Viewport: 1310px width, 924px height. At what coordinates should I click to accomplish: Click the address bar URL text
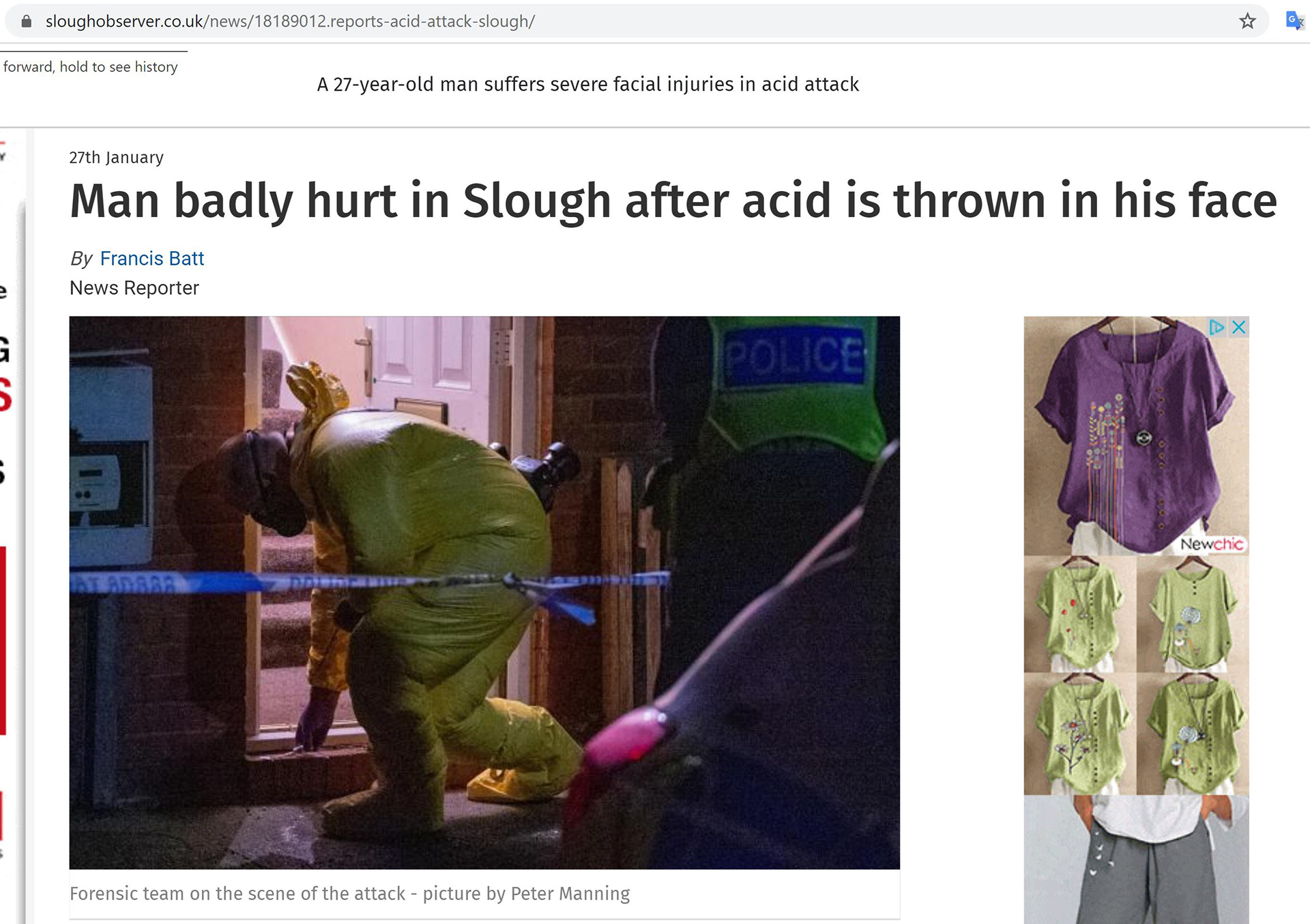tap(290, 21)
